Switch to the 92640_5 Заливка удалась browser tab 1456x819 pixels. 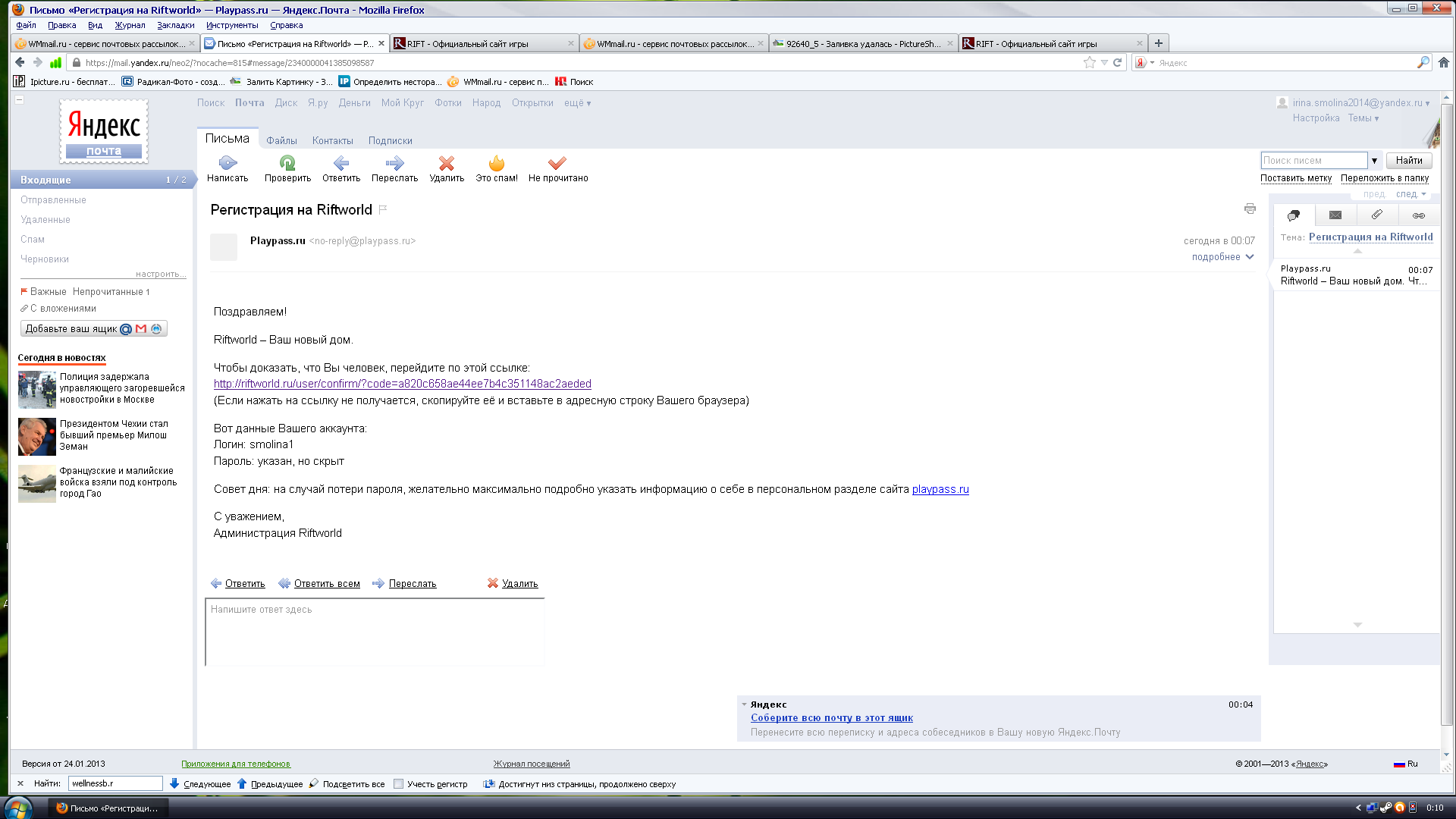click(x=863, y=43)
